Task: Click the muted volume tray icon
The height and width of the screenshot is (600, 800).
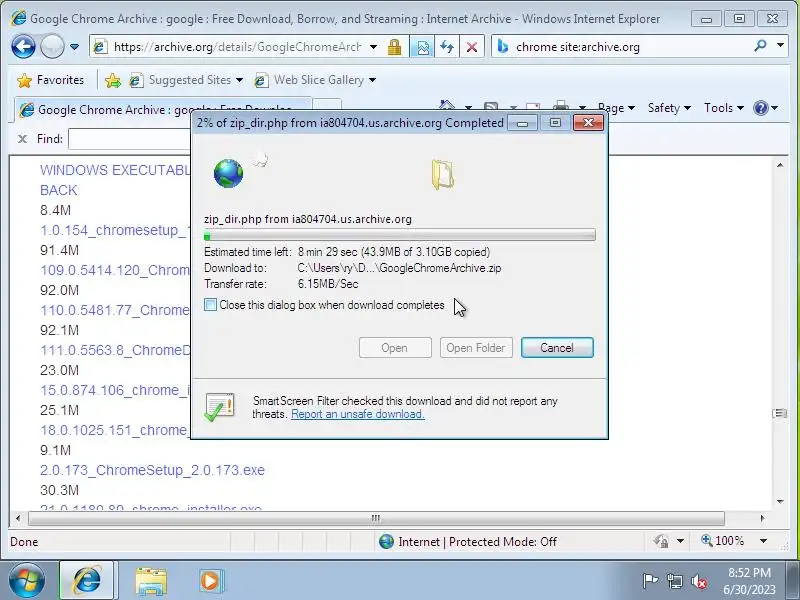Action: pos(698,581)
